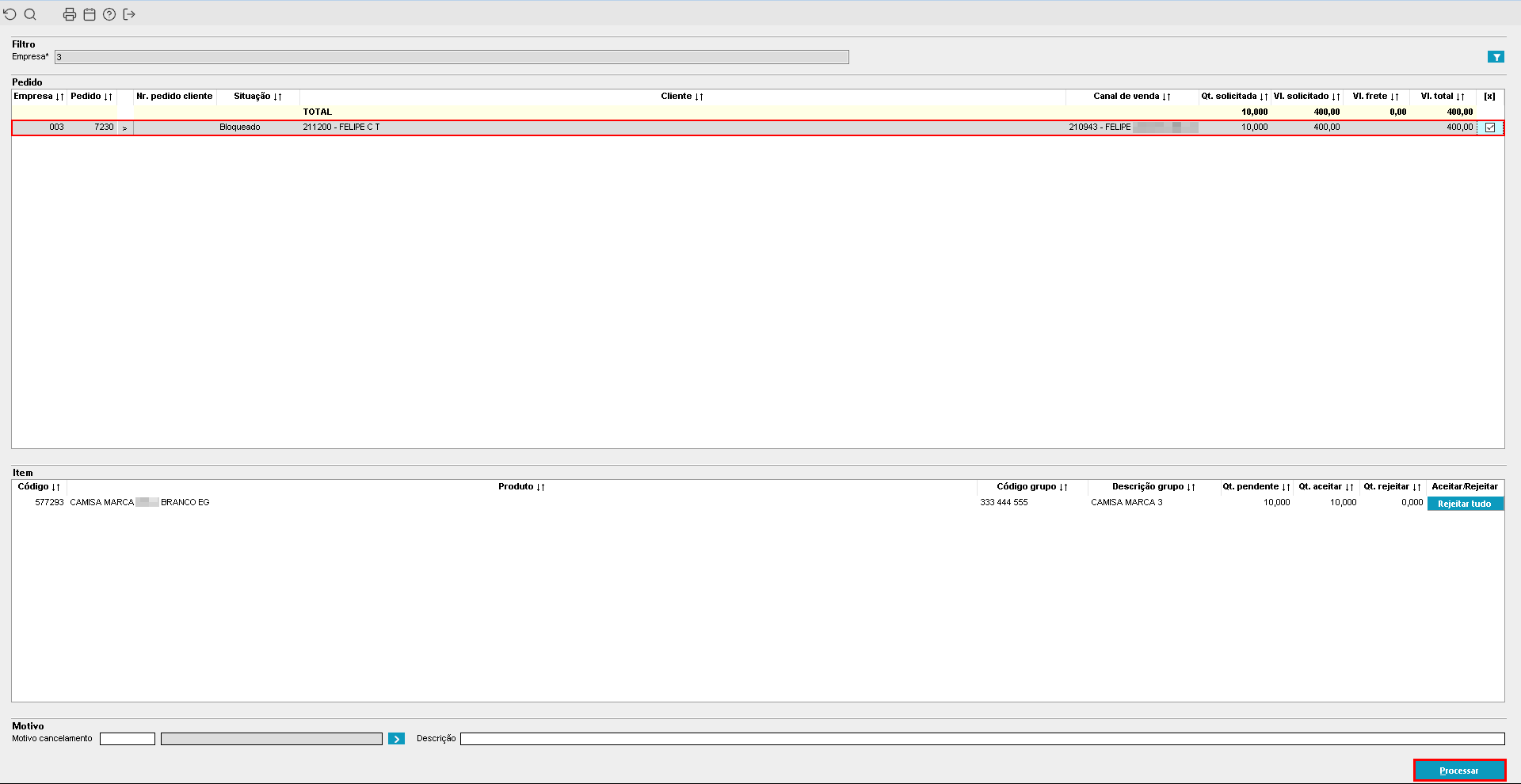This screenshot has height=784, width=1521.
Task: Click the Rejeitar tudo button
Action: click(1465, 504)
